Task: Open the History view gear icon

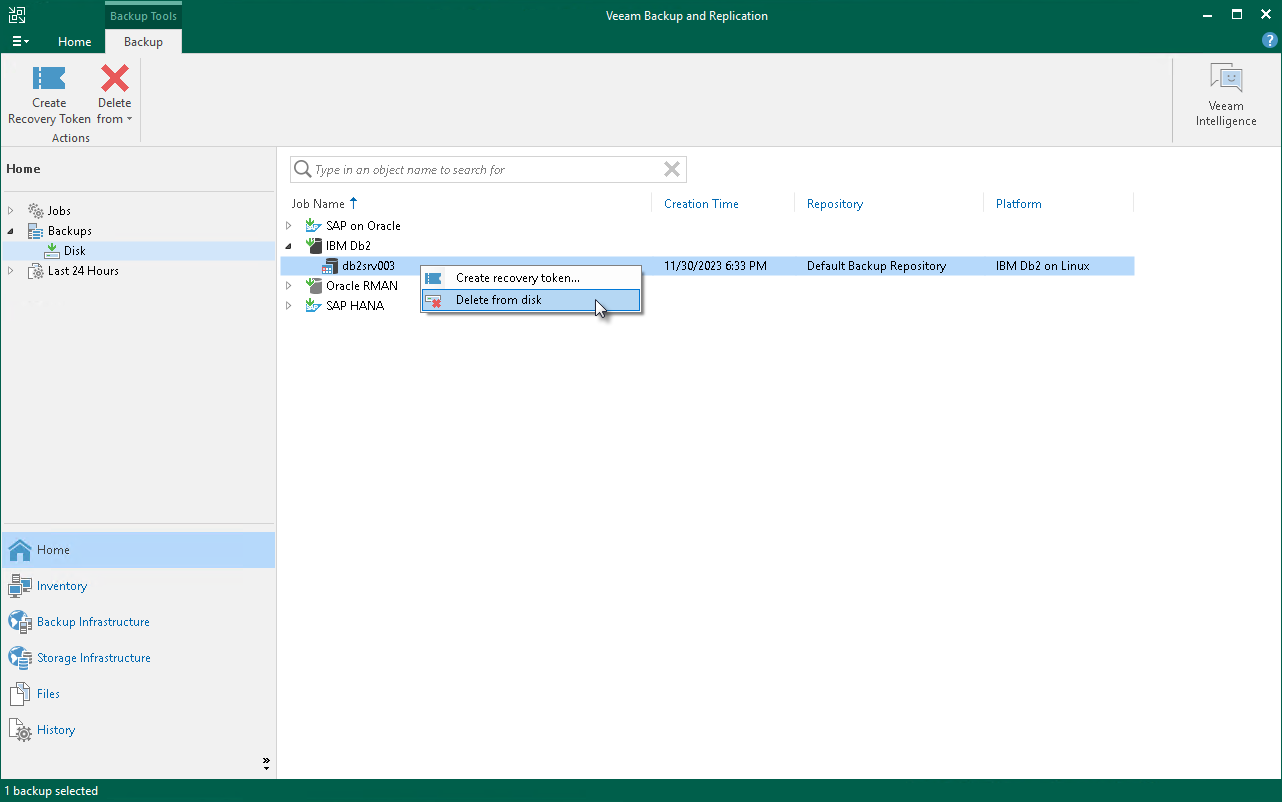Action: coord(20,730)
